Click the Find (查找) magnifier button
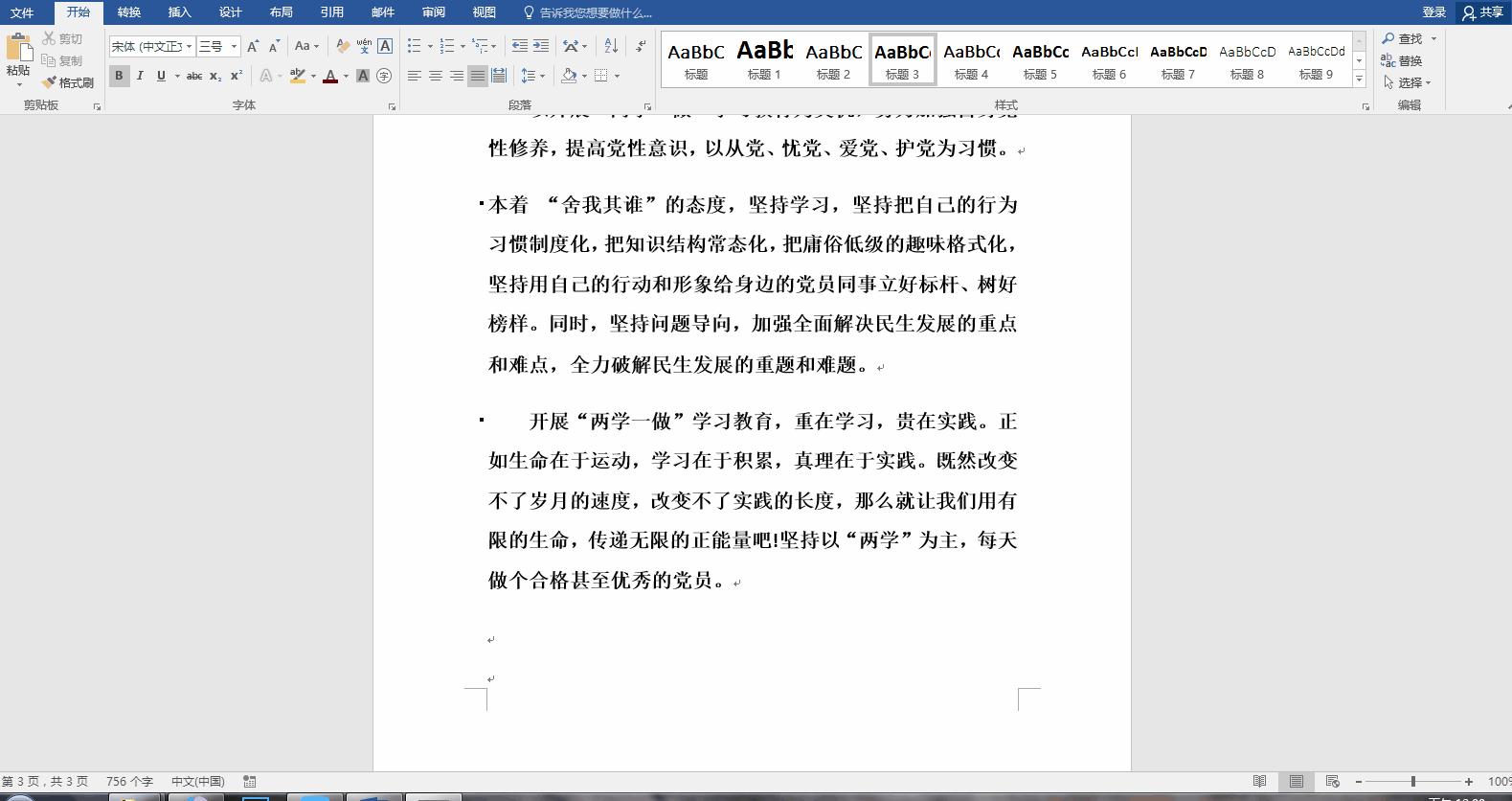Screen dimensions: 1512x801 (1403, 39)
